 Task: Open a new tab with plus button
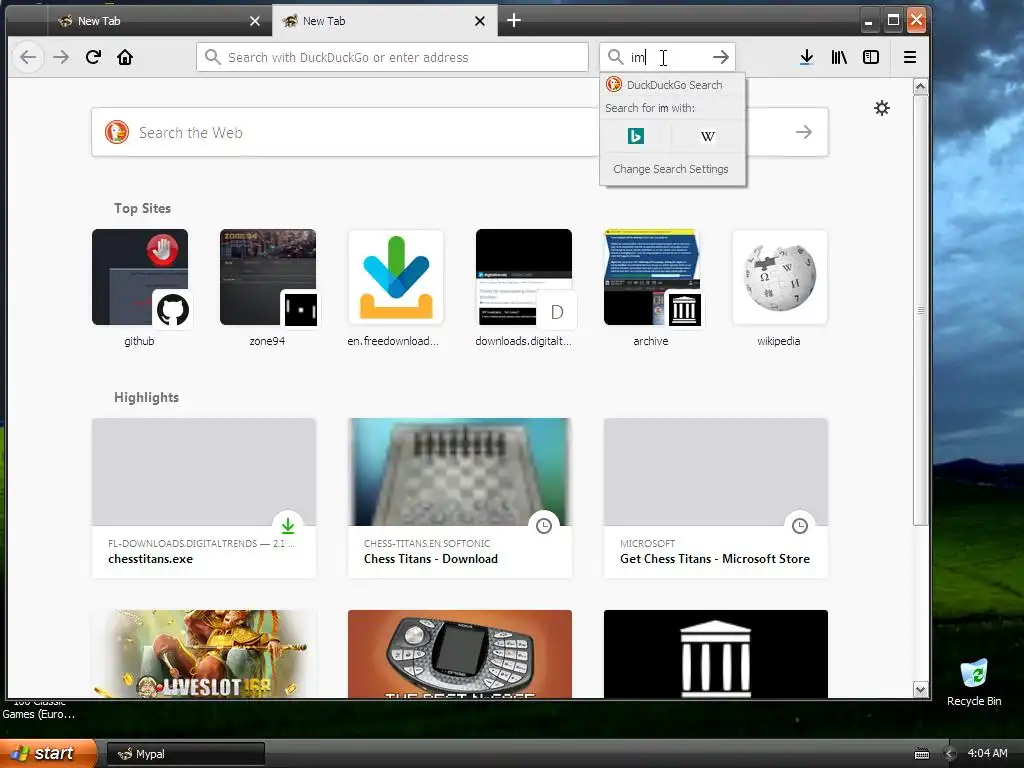[514, 21]
